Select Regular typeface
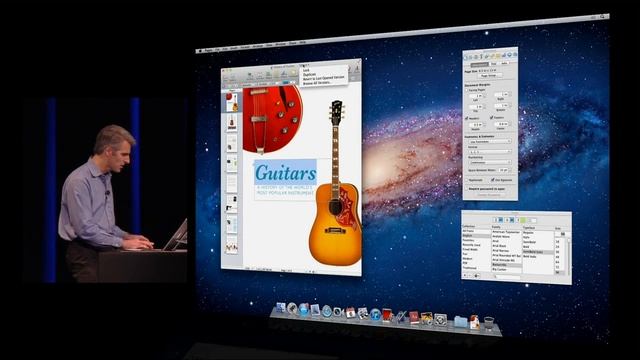640x360 pixels. (x=528, y=233)
